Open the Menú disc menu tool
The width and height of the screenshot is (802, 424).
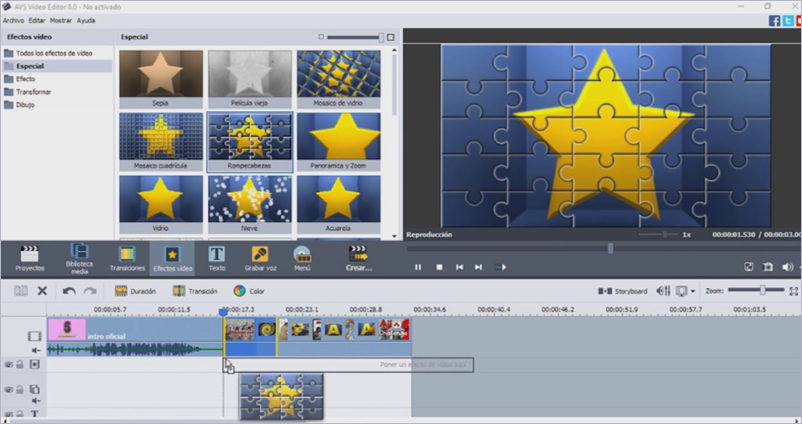click(302, 258)
